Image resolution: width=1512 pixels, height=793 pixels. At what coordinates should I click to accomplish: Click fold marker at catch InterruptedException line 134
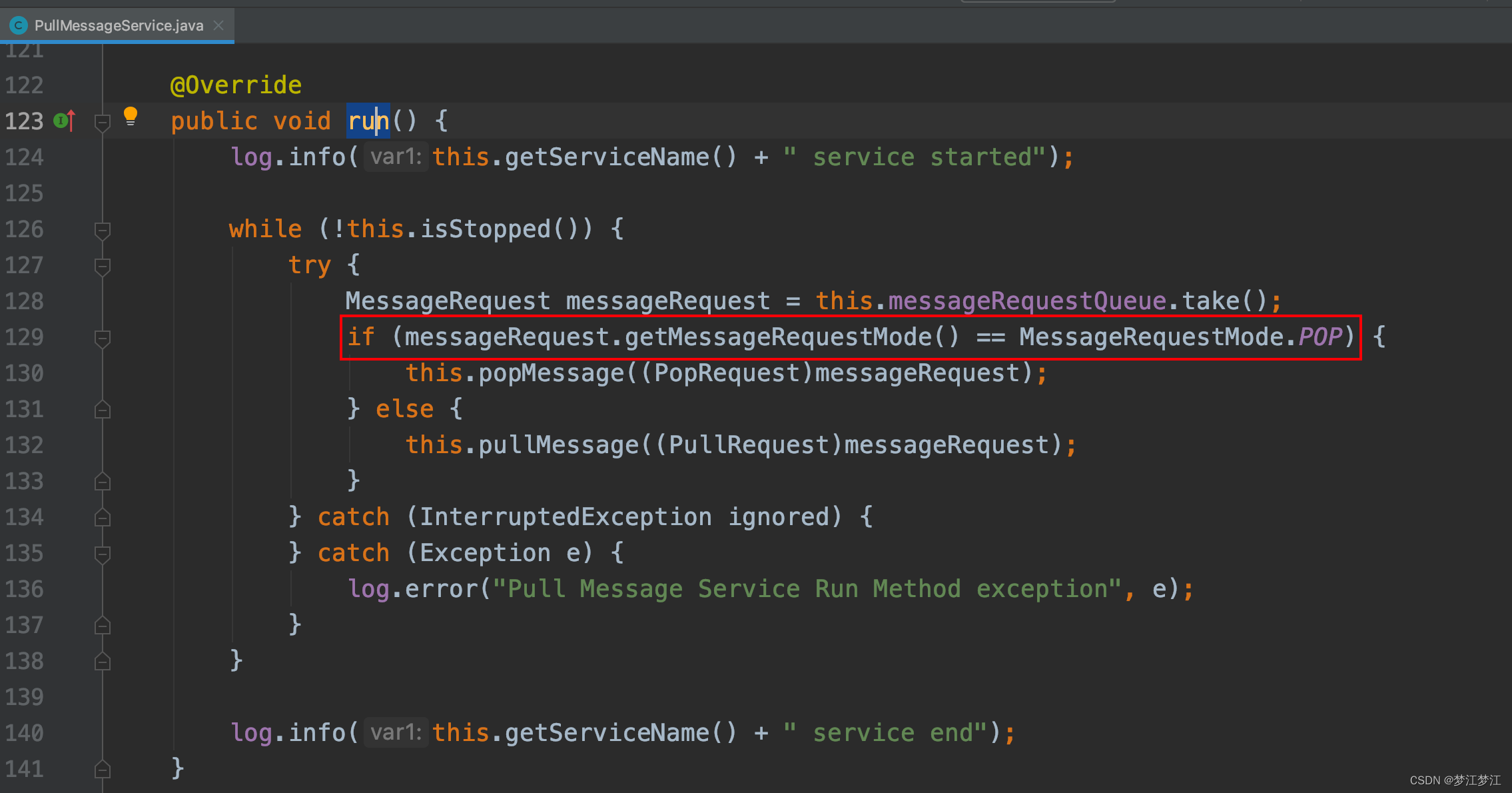(x=103, y=517)
